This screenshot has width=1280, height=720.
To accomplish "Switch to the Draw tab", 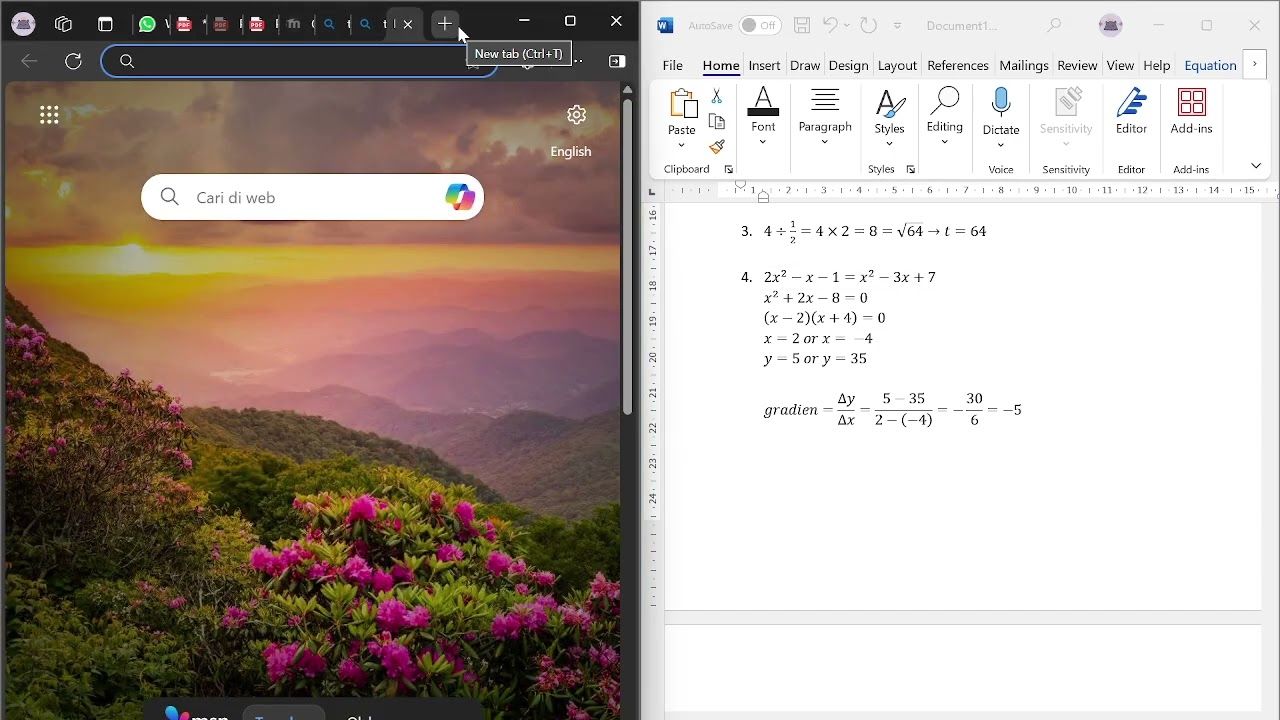I will 805,65.
